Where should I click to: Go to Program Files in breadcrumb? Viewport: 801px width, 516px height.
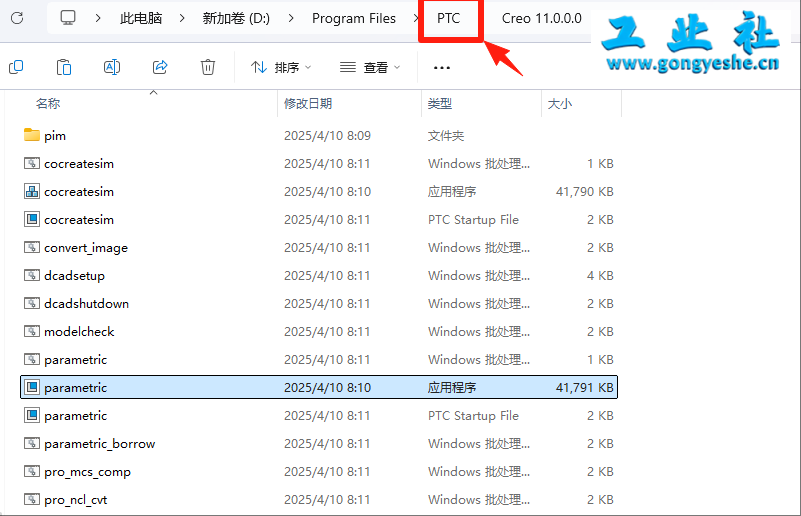tap(354, 18)
